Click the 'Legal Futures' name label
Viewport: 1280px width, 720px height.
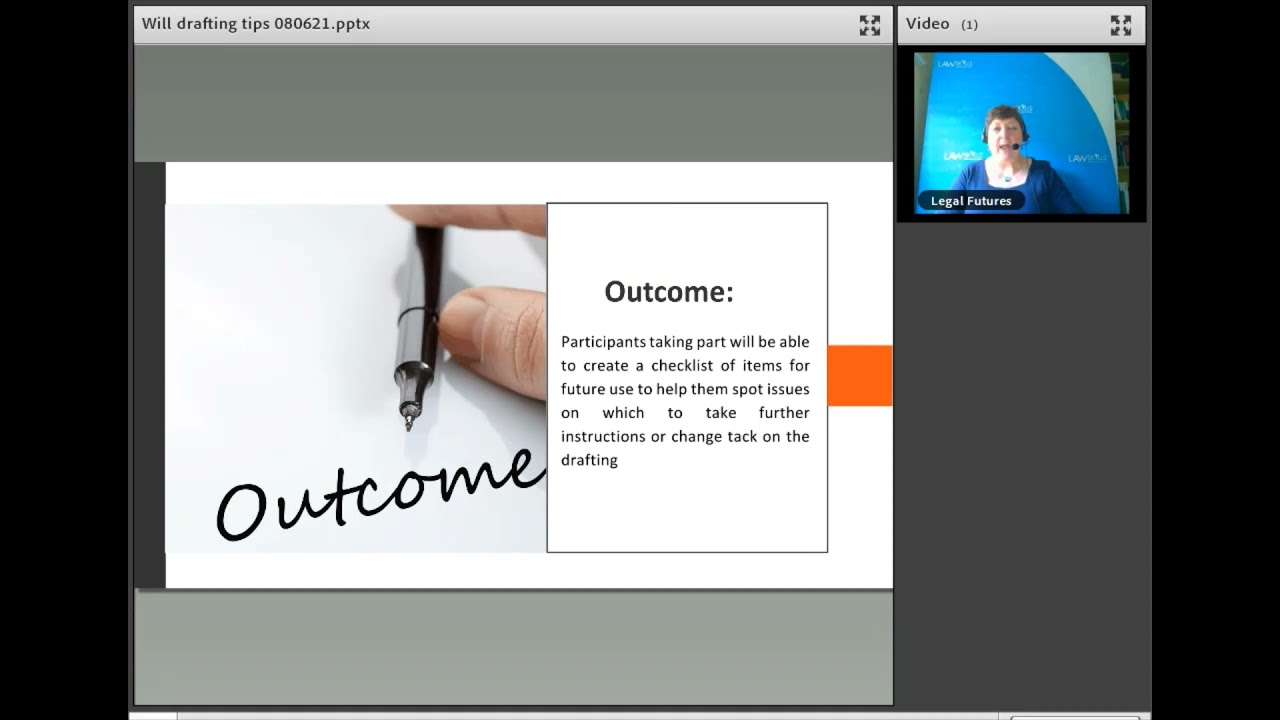point(971,201)
